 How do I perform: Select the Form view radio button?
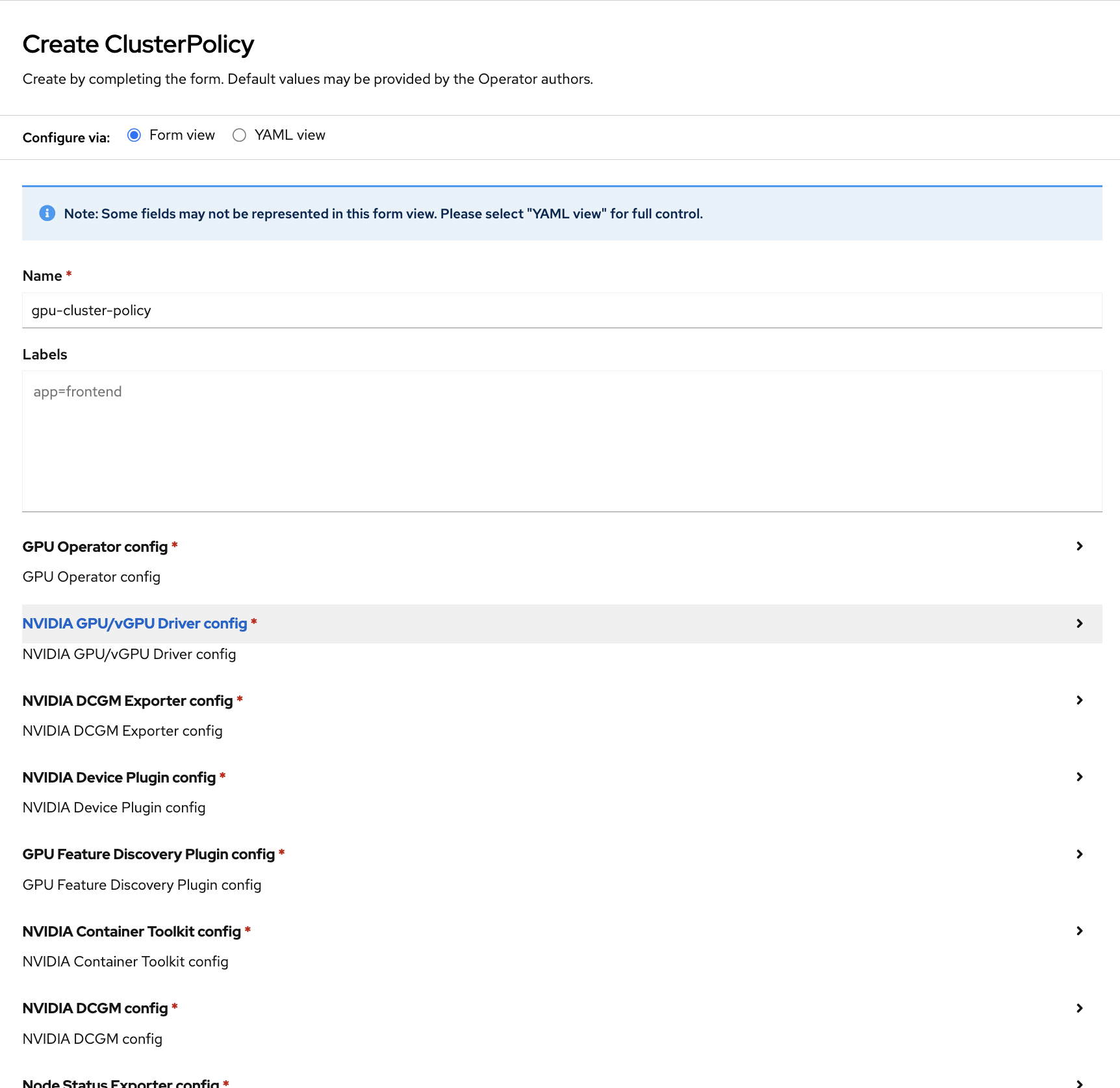[134, 135]
